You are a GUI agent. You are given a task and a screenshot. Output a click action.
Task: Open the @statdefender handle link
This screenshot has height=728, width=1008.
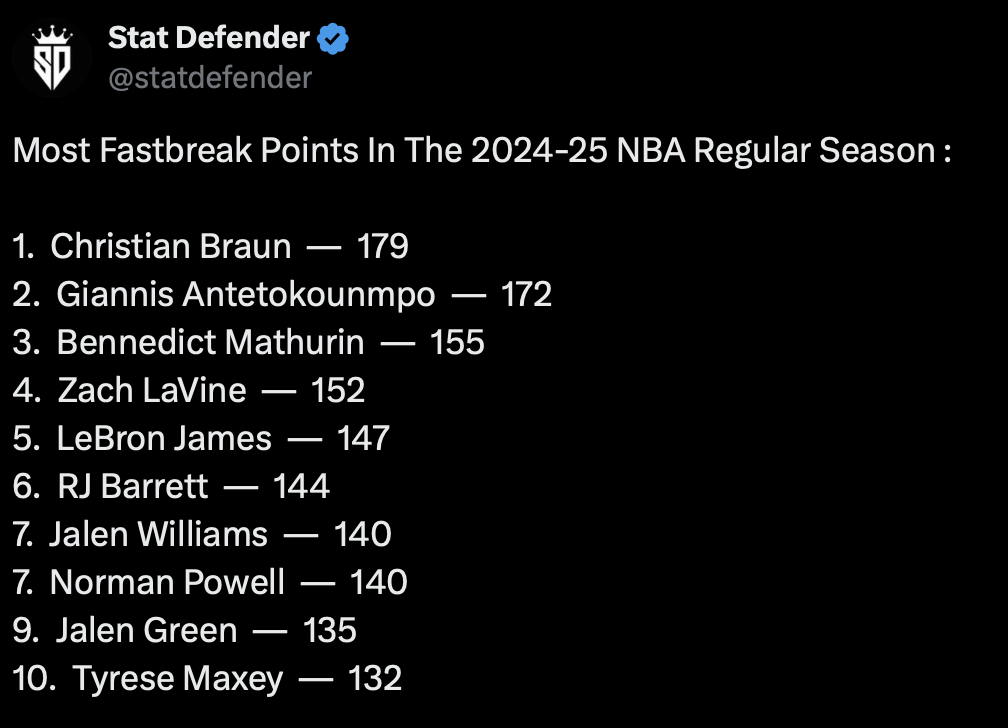(209, 77)
